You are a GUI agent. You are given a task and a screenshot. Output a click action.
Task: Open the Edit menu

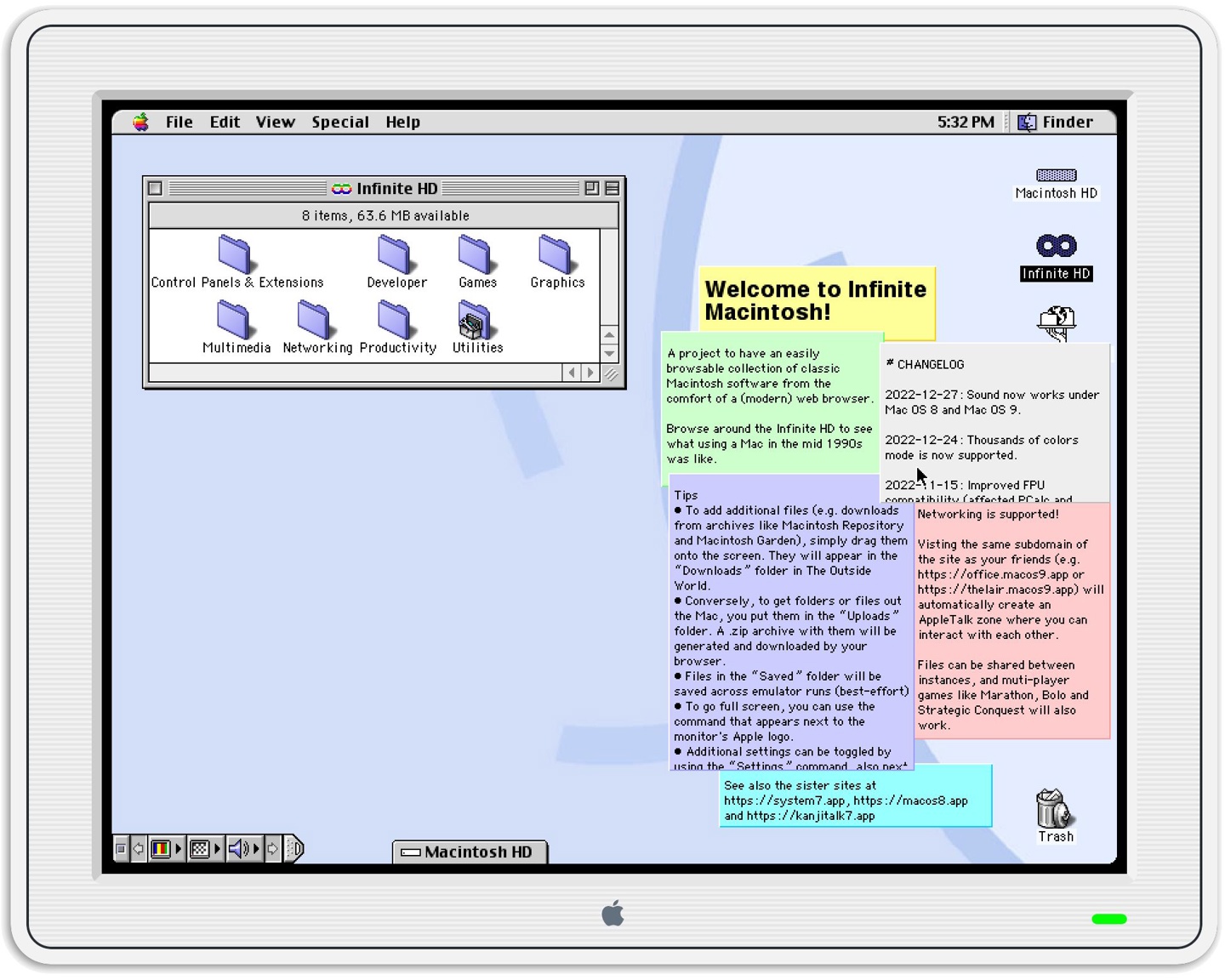click(225, 122)
